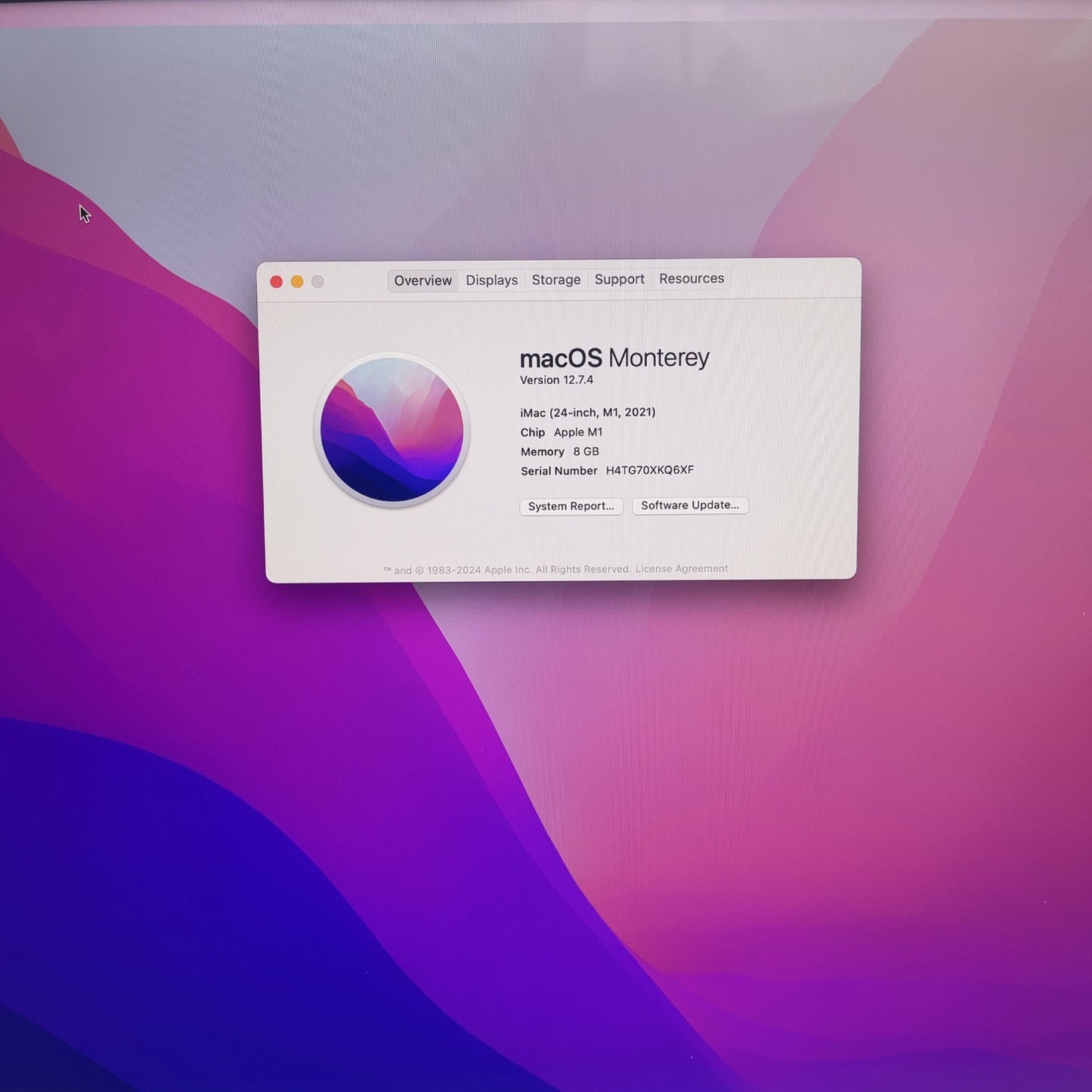Viewport: 1092px width, 1092px height.
Task: Go to the Resources tab
Action: click(691, 279)
